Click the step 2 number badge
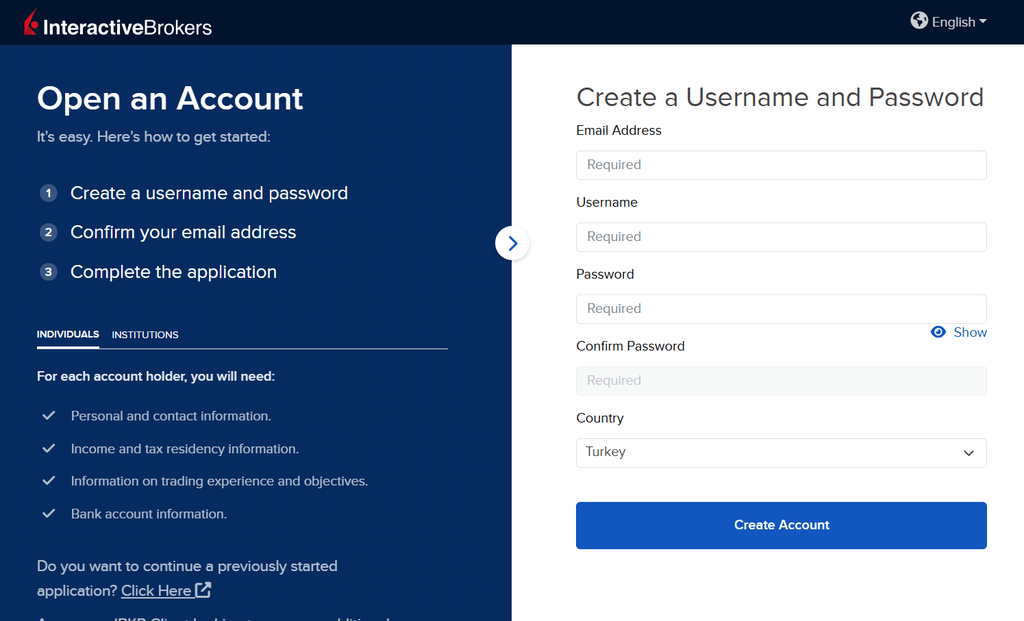The width and height of the screenshot is (1024, 621). coord(48,232)
